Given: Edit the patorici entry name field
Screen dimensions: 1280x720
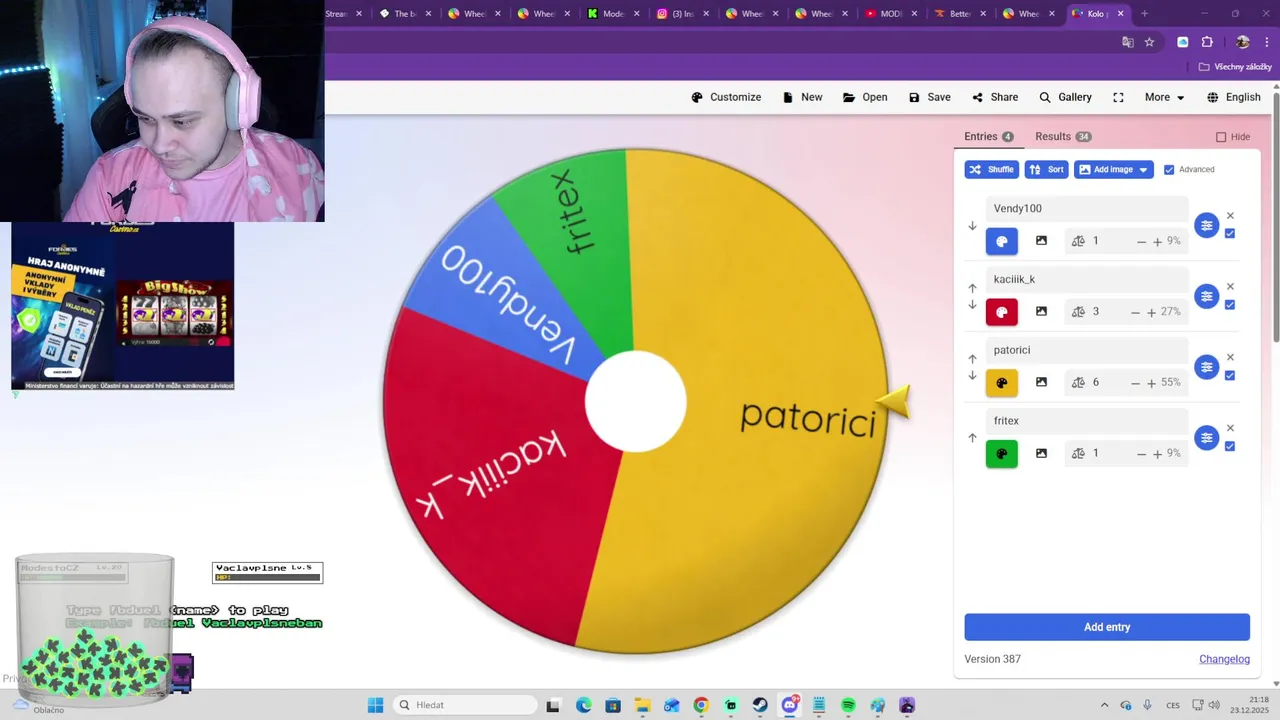Looking at the screenshot, I should coord(1086,350).
